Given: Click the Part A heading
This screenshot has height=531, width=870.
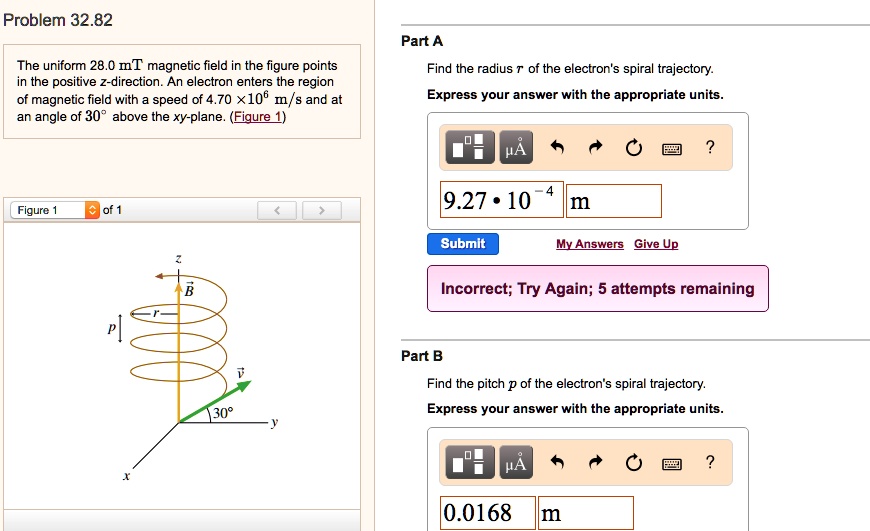Looking at the screenshot, I should [422, 41].
